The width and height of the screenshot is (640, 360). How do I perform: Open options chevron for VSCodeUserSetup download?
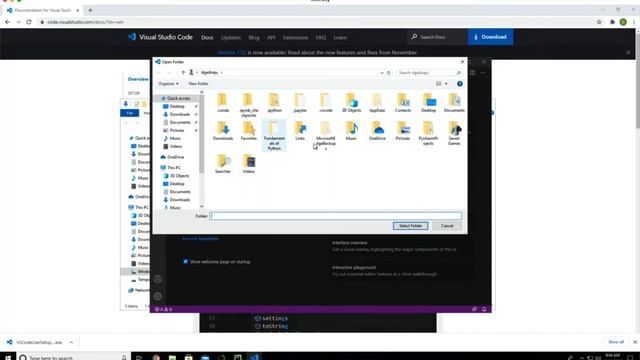tap(71, 342)
